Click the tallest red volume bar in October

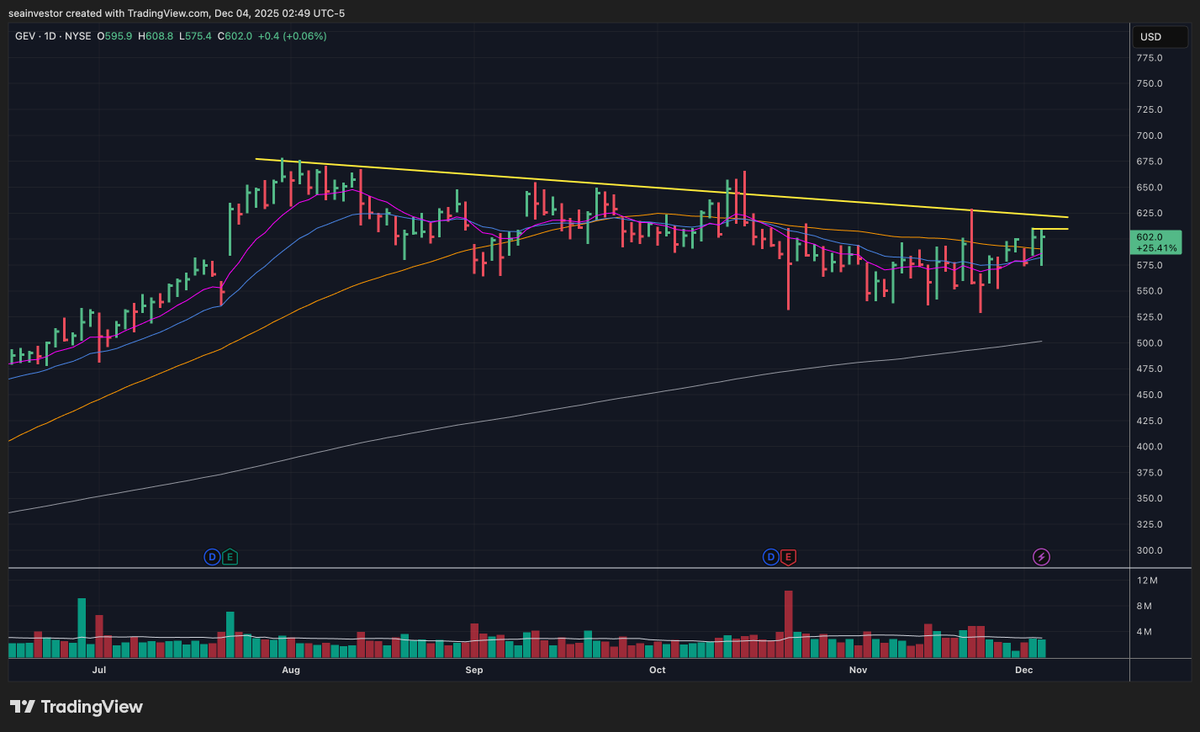coord(788,624)
